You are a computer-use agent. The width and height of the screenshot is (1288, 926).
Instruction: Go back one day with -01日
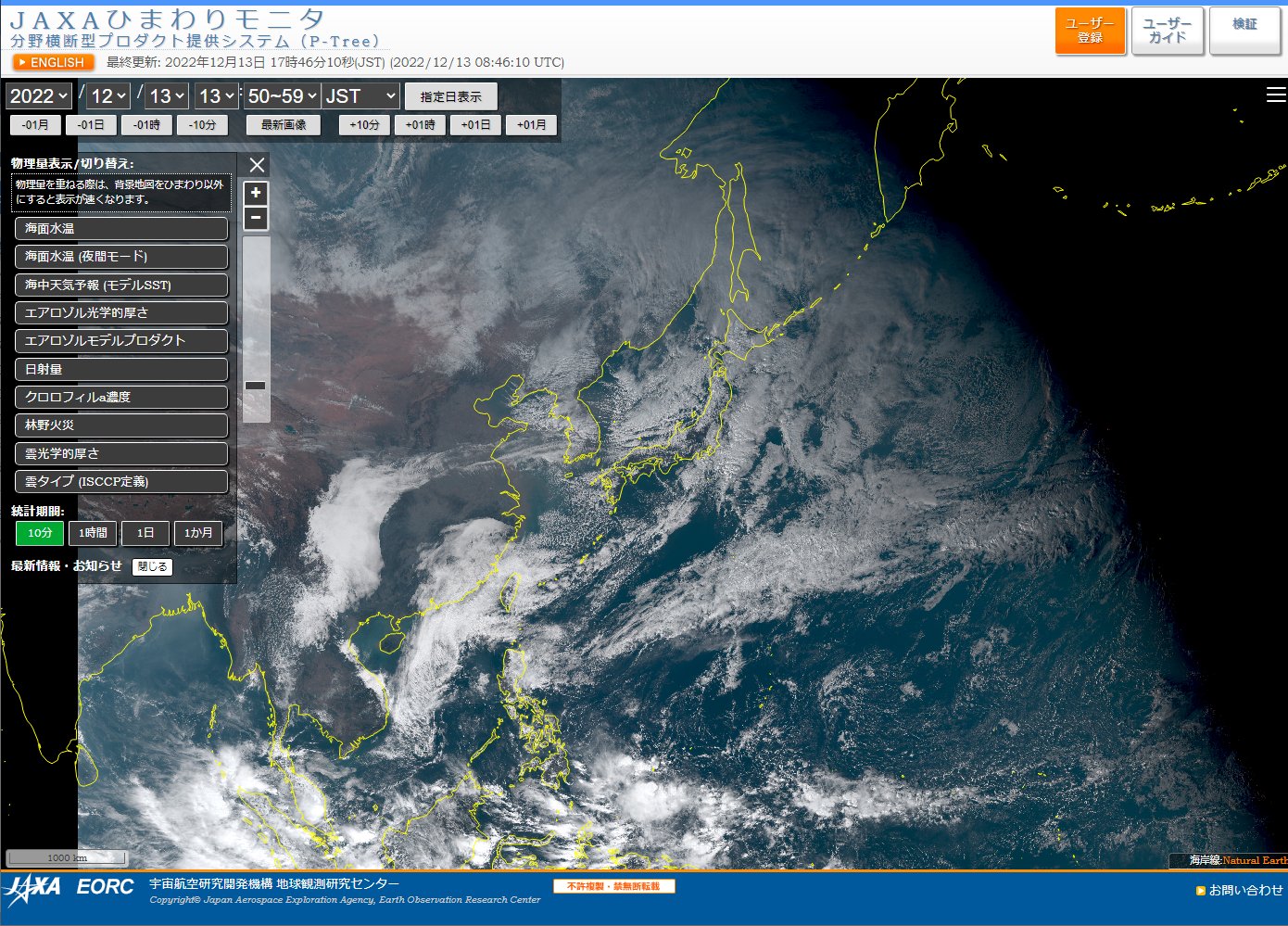click(91, 124)
